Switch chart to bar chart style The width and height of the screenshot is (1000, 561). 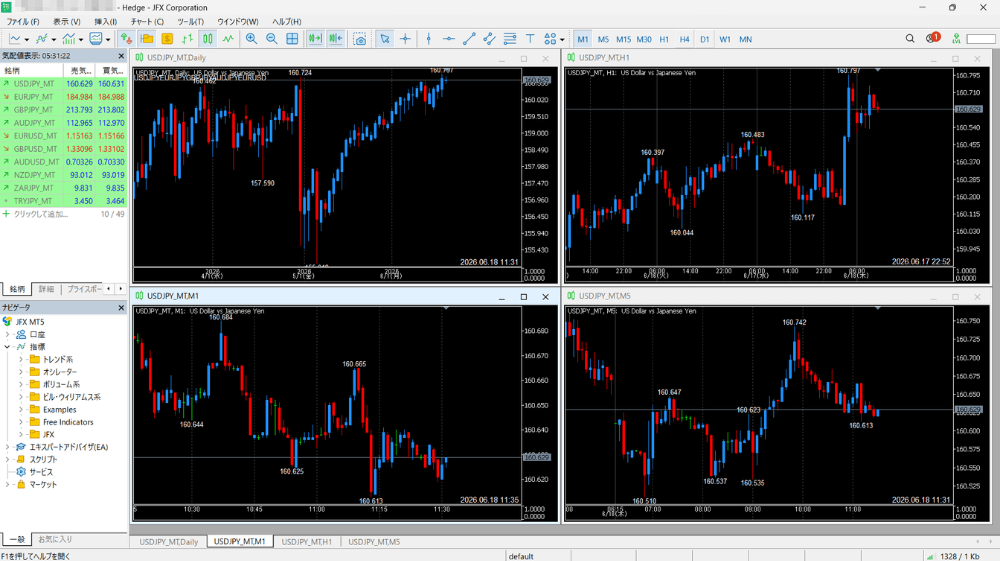(x=188, y=39)
